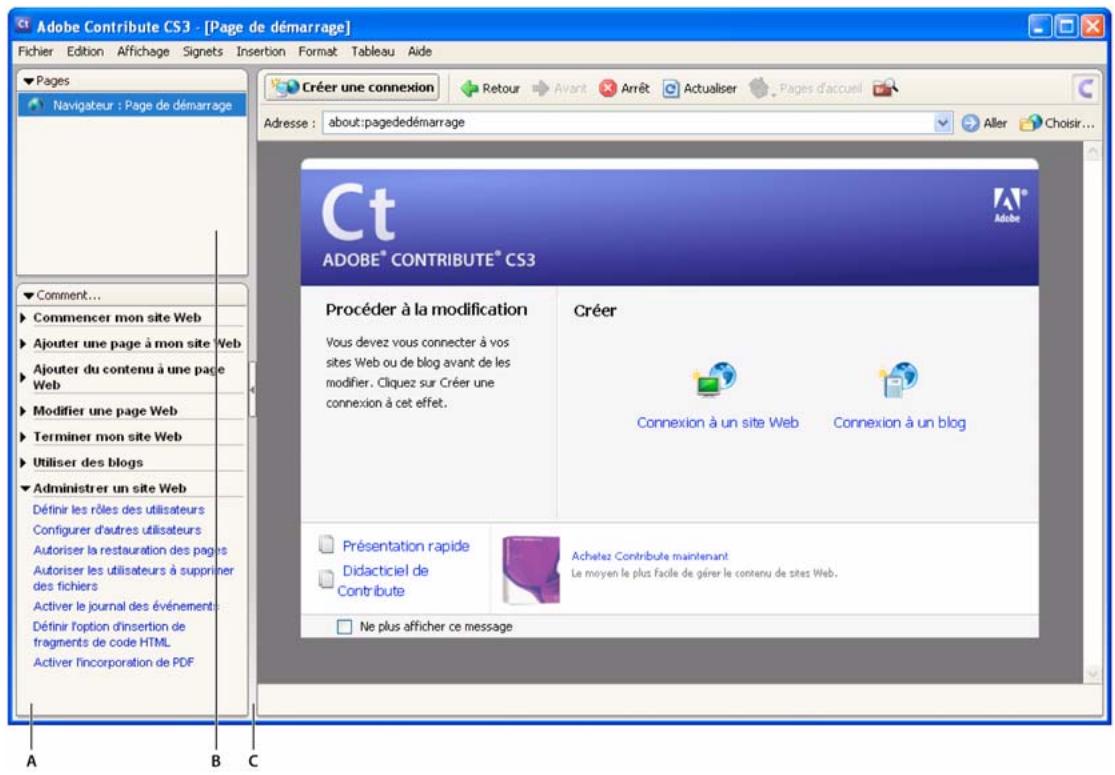Viewport: 1115px width, 775px height.
Task: Click the search magnifier toolbar icon
Action: [885, 88]
